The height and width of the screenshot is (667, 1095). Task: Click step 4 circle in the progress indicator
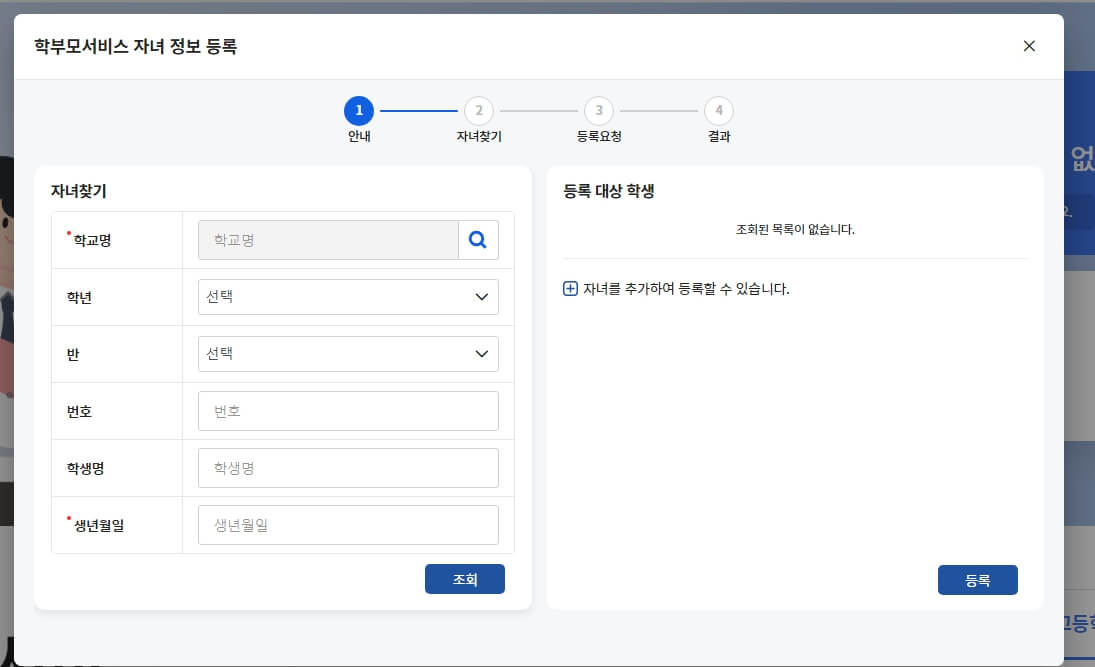pos(717,112)
